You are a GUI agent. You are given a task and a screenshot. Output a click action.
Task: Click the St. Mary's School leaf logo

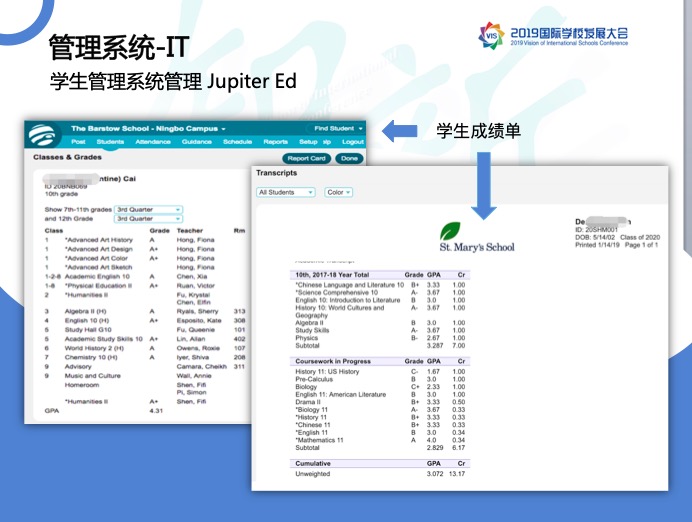(x=450, y=231)
